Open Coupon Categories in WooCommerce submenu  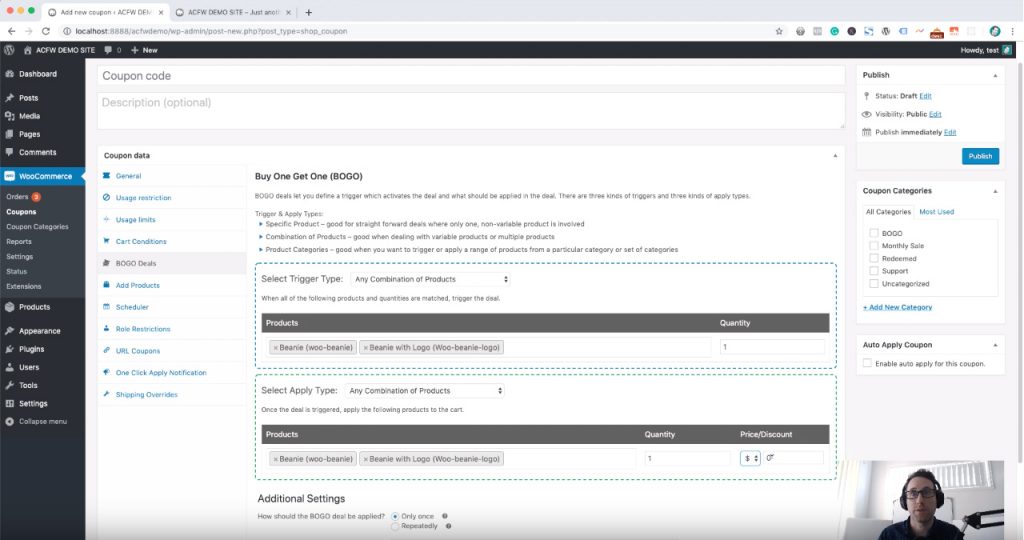click(37, 227)
